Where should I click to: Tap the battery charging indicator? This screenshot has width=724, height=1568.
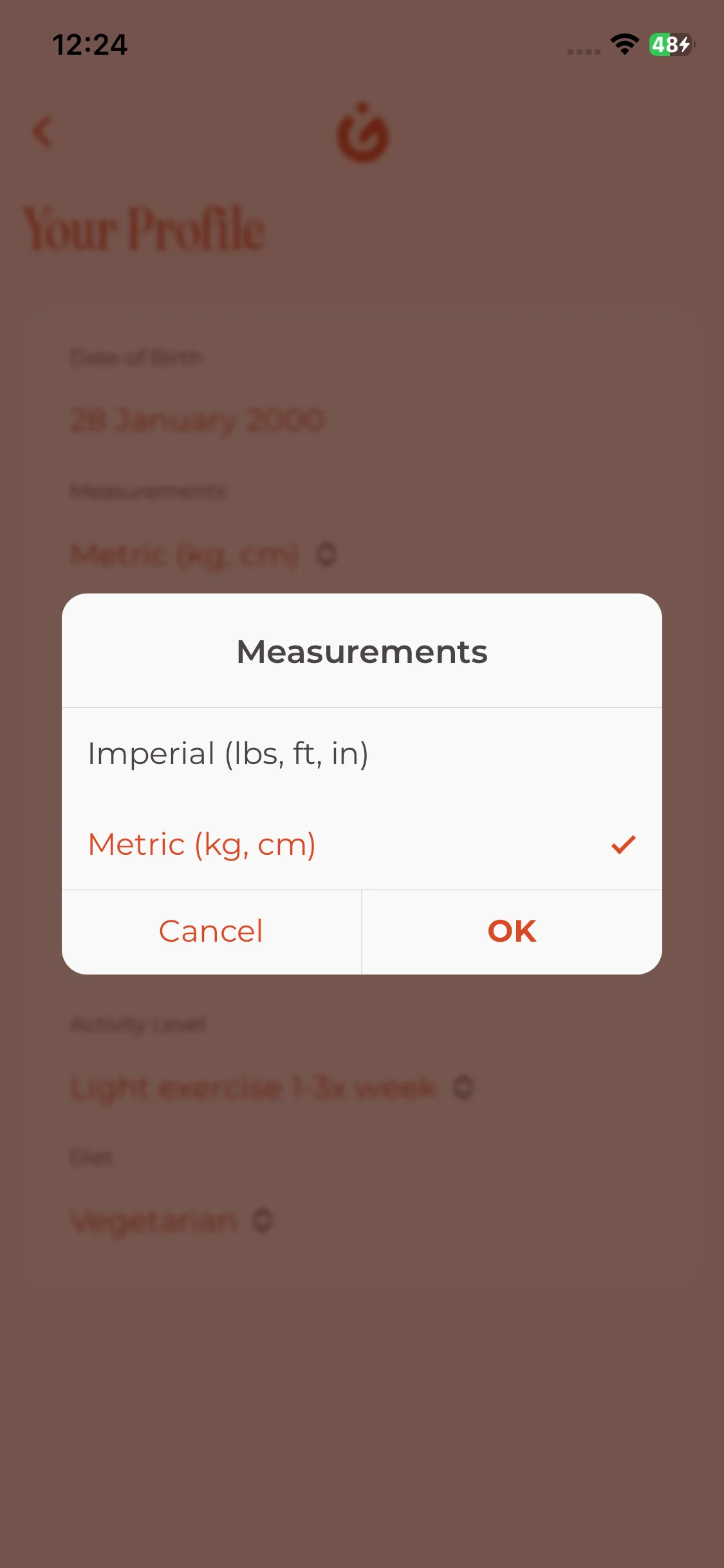(x=671, y=44)
